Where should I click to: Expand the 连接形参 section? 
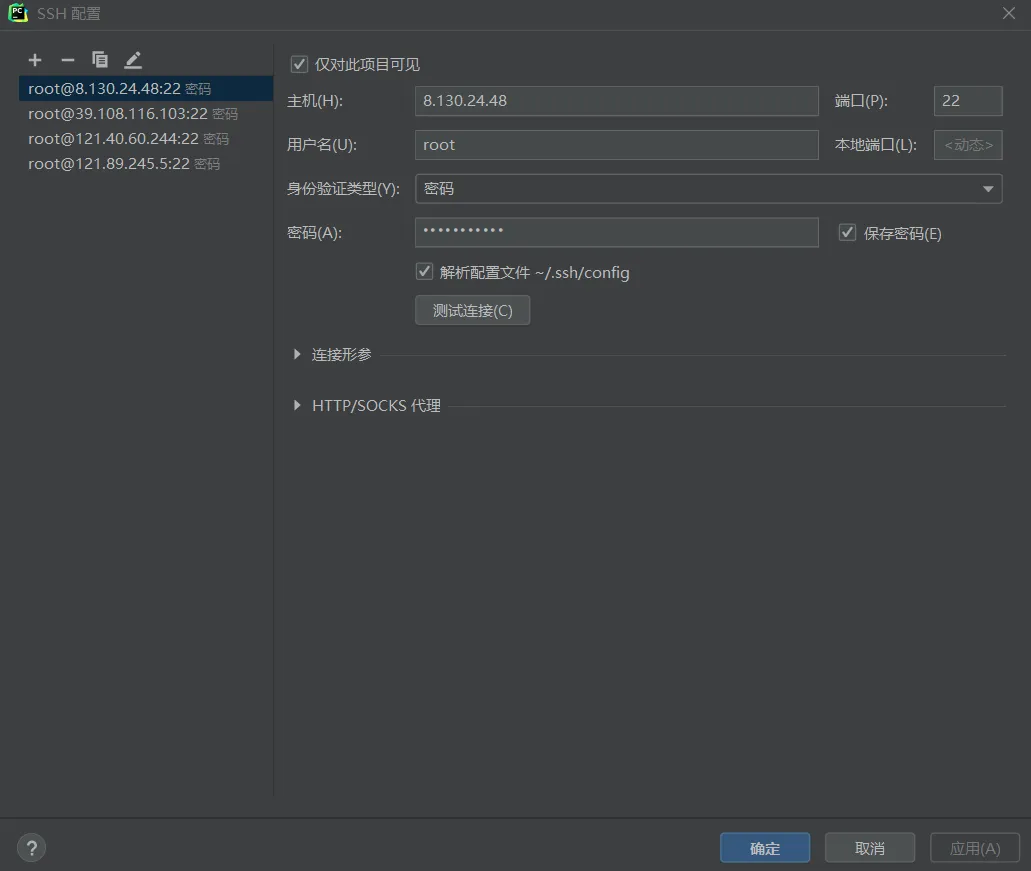(x=297, y=354)
